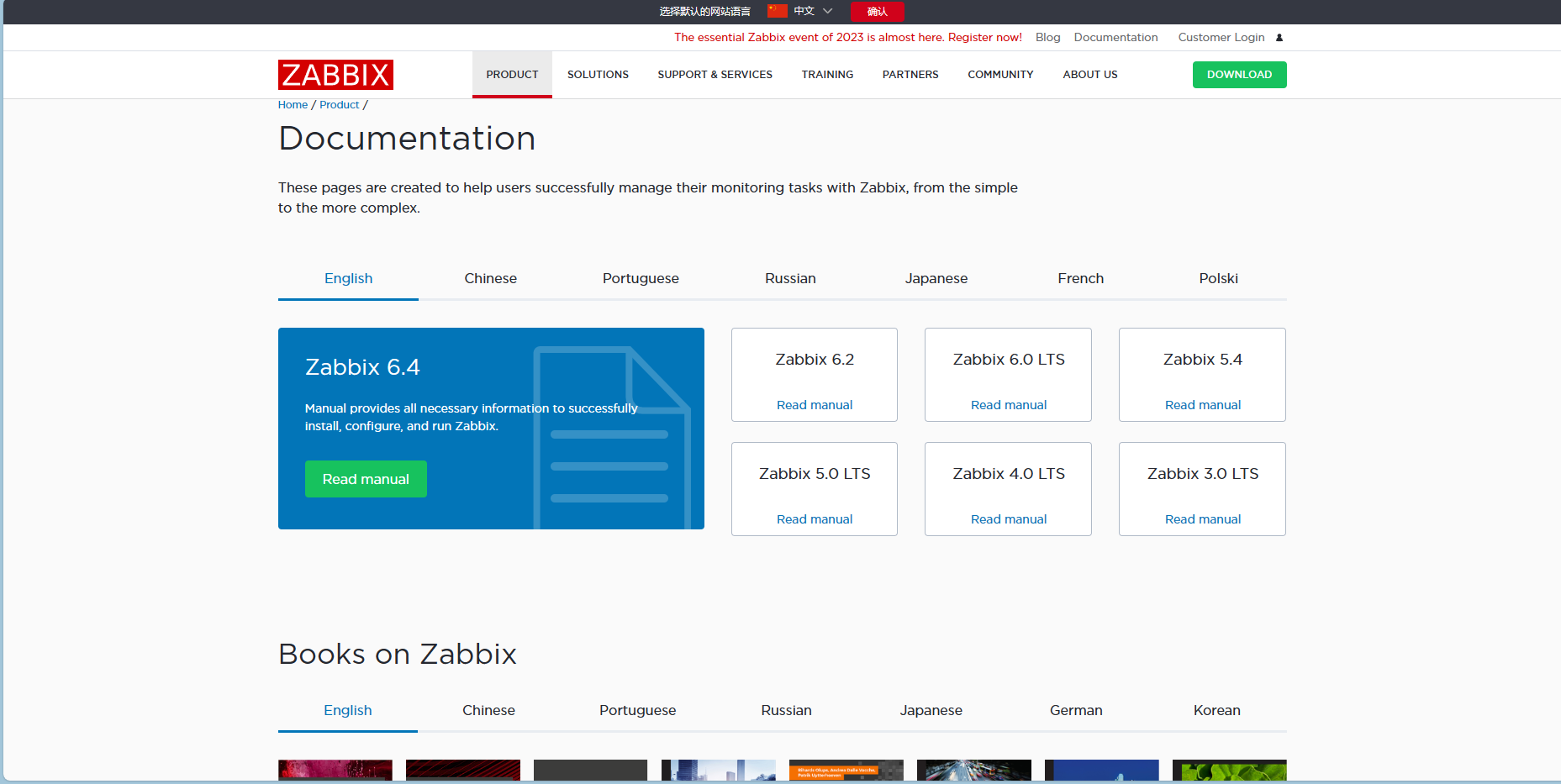Open the Customer Login link

(x=1221, y=38)
